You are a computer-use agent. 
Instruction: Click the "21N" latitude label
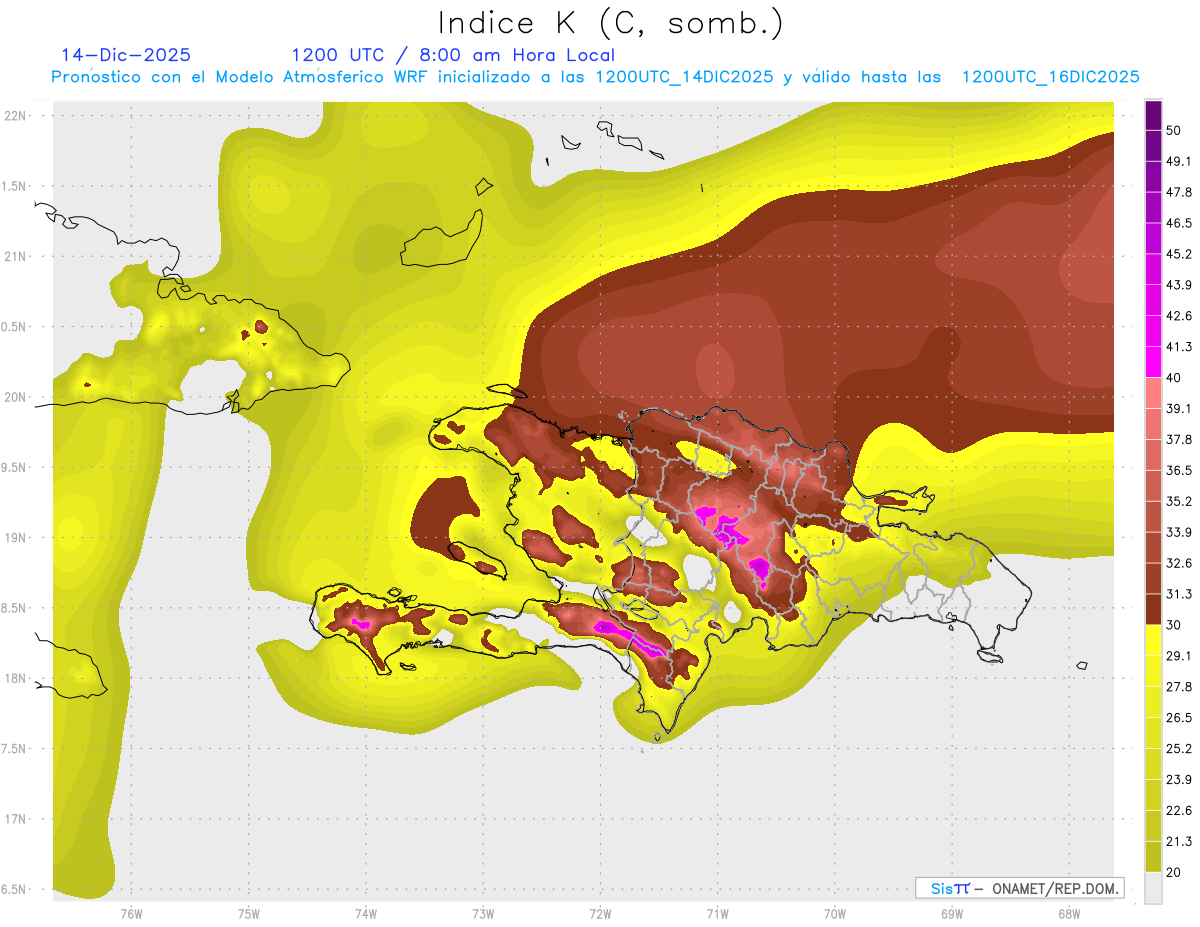[15, 256]
